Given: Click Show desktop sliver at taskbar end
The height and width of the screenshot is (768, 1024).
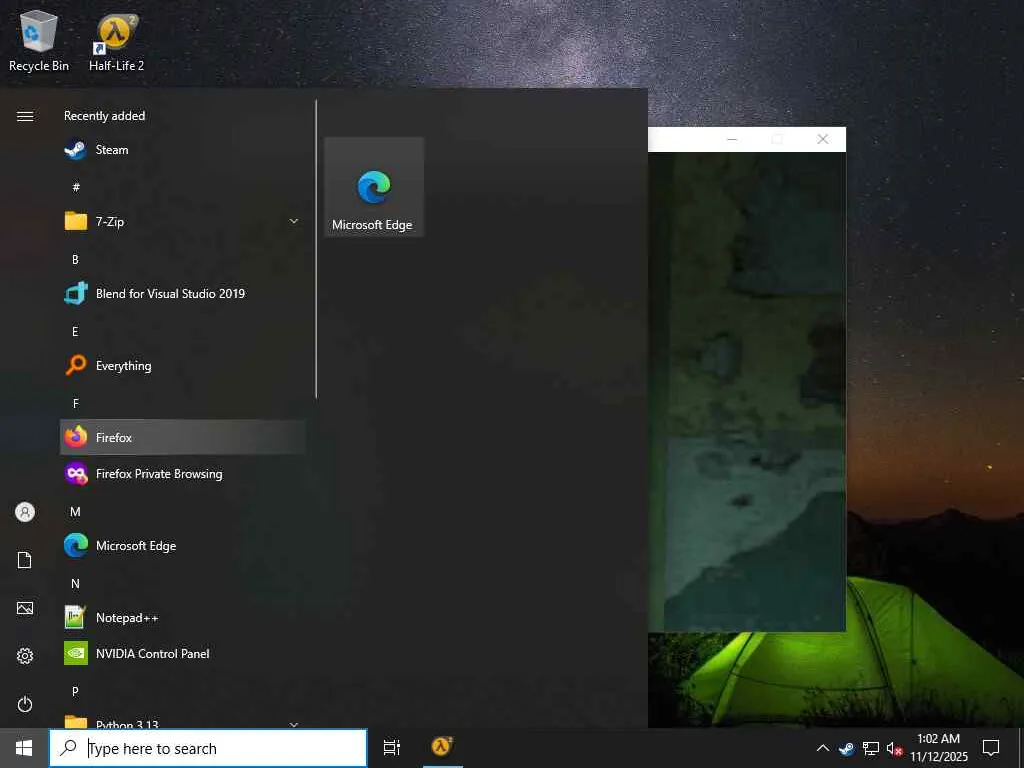Looking at the screenshot, I should pyautogui.click(x=1021, y=748).
